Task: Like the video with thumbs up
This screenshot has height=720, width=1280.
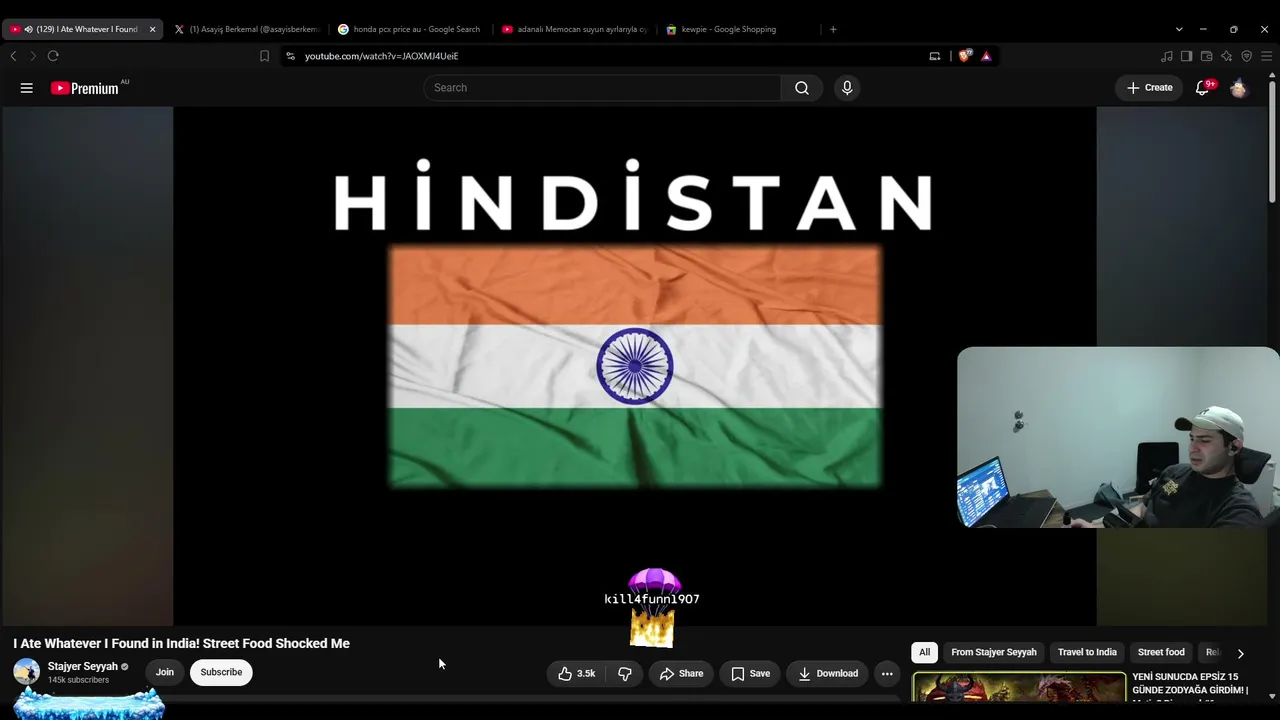Action: pyautogui.click(x=577, y=674)
